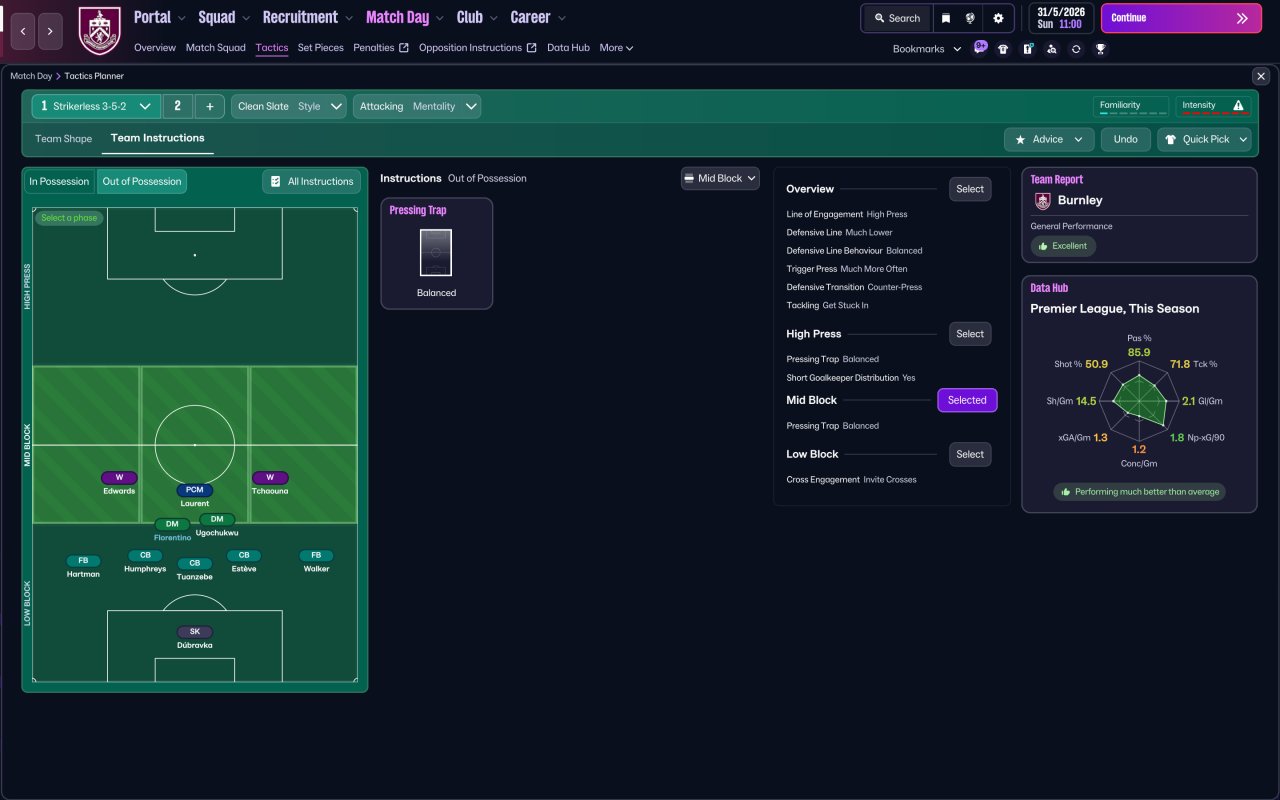The height and width of the screenshot is (800, 1280).
Task: Click the circular arrows icon in bookmarks bar
Action: click(1076, 48)
